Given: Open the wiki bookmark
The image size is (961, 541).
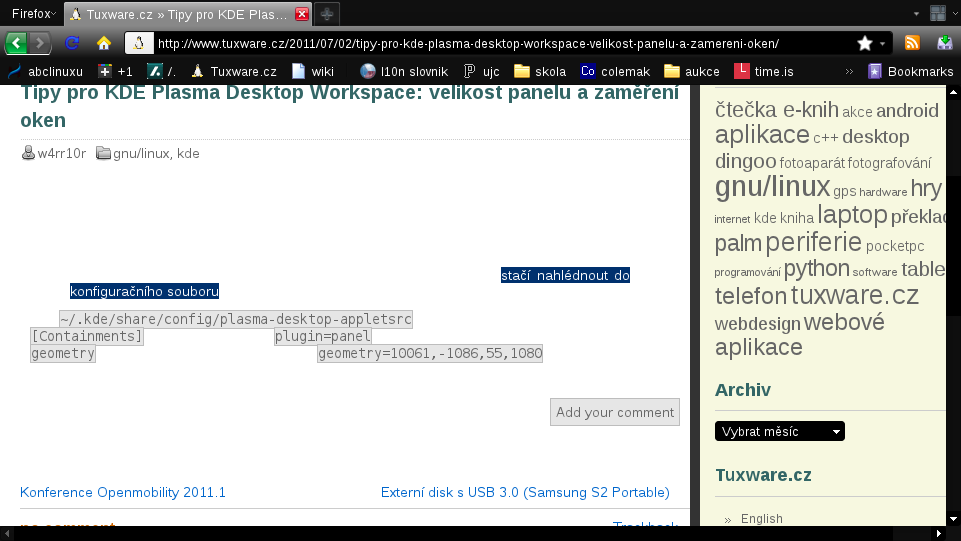Looking at the screenshot, I should 313,72.
